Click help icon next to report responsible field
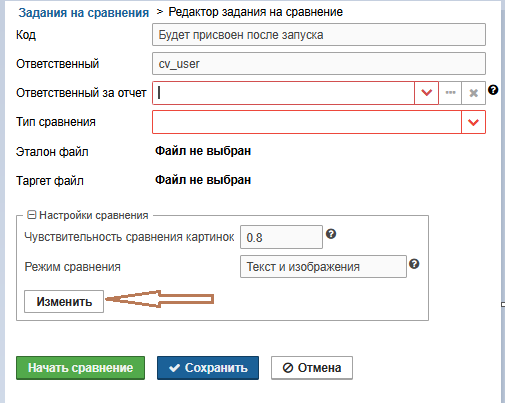505x403 pixels. click(x=493, y=90)
